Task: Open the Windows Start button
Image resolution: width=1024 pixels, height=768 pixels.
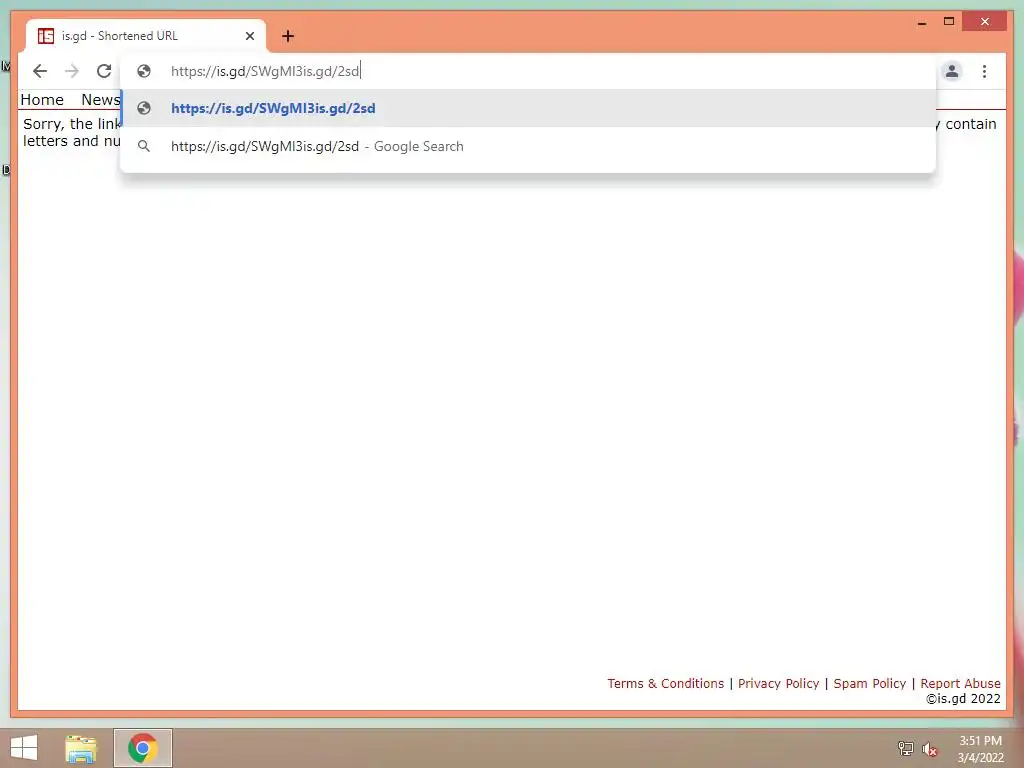Action: (x=24, y=748)
